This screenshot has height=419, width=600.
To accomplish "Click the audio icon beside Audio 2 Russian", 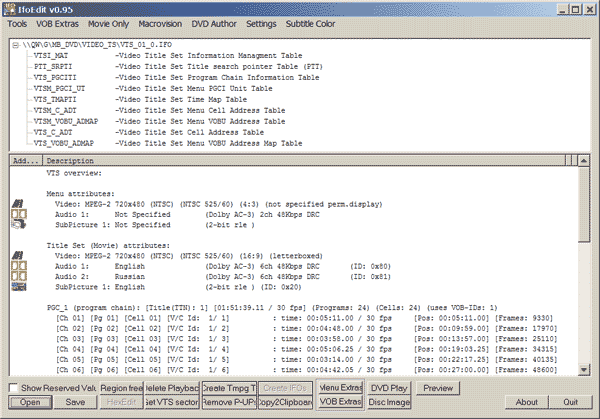I will pos(19,276).
